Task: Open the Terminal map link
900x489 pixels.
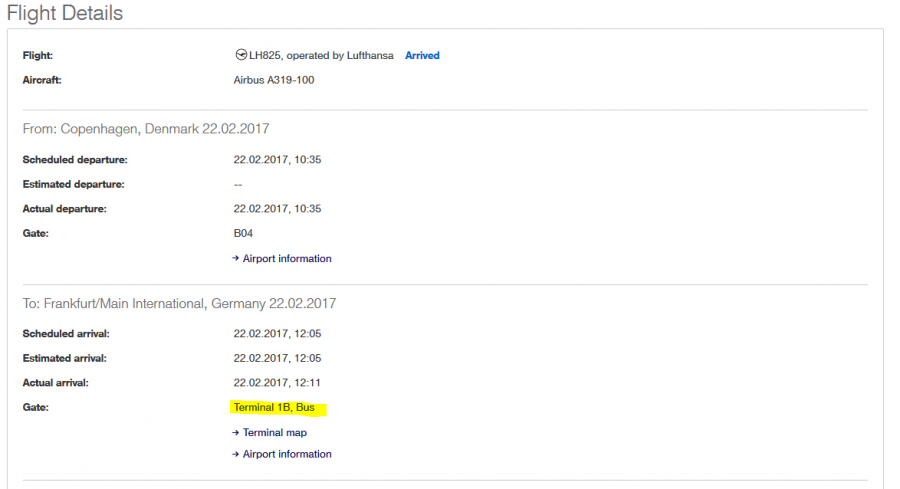Action: (275, 433)
